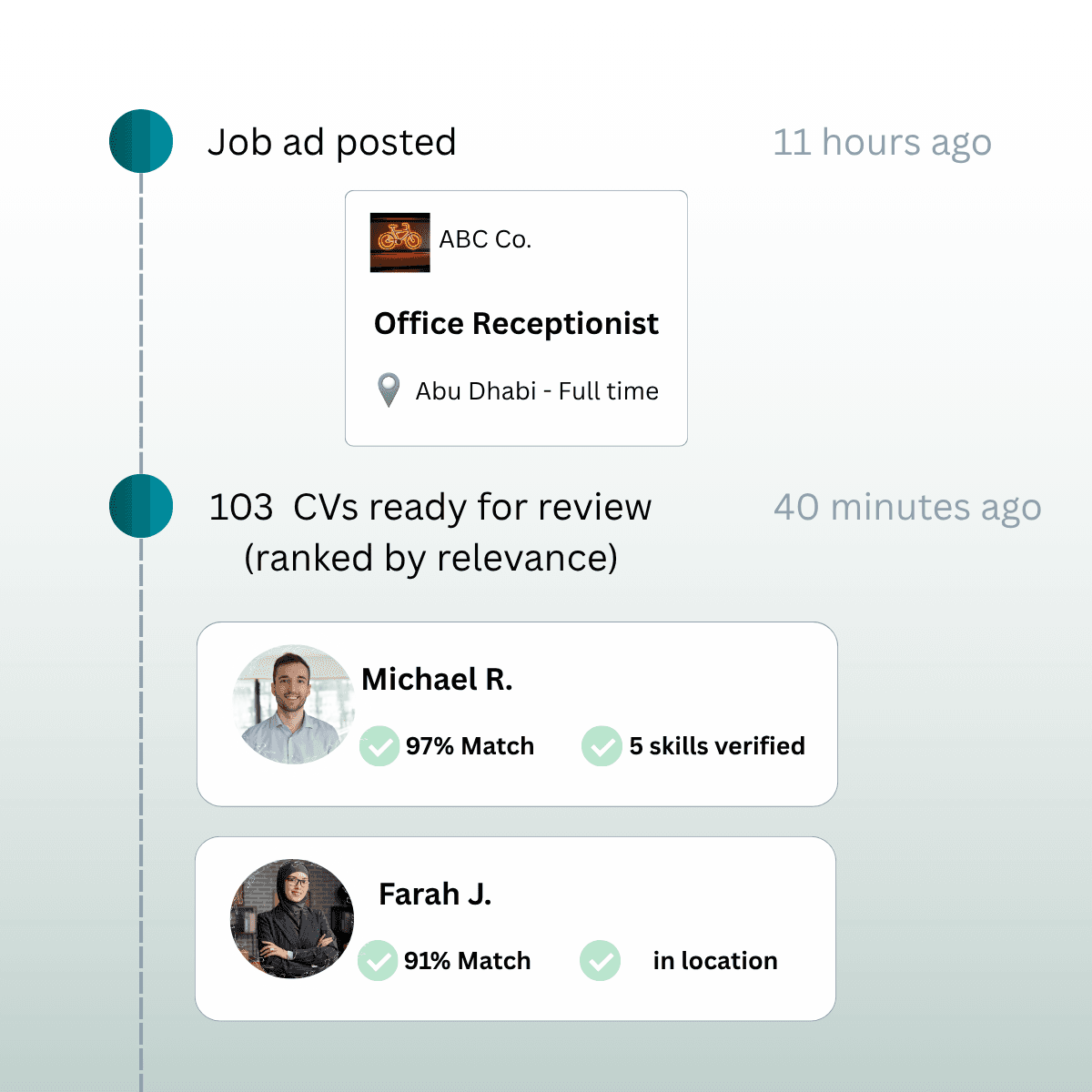The height and width of the screenshot is (1092, 1092).
Task: Click the Abu Dhabi - Full time text
Action: [x=537, y=391]
